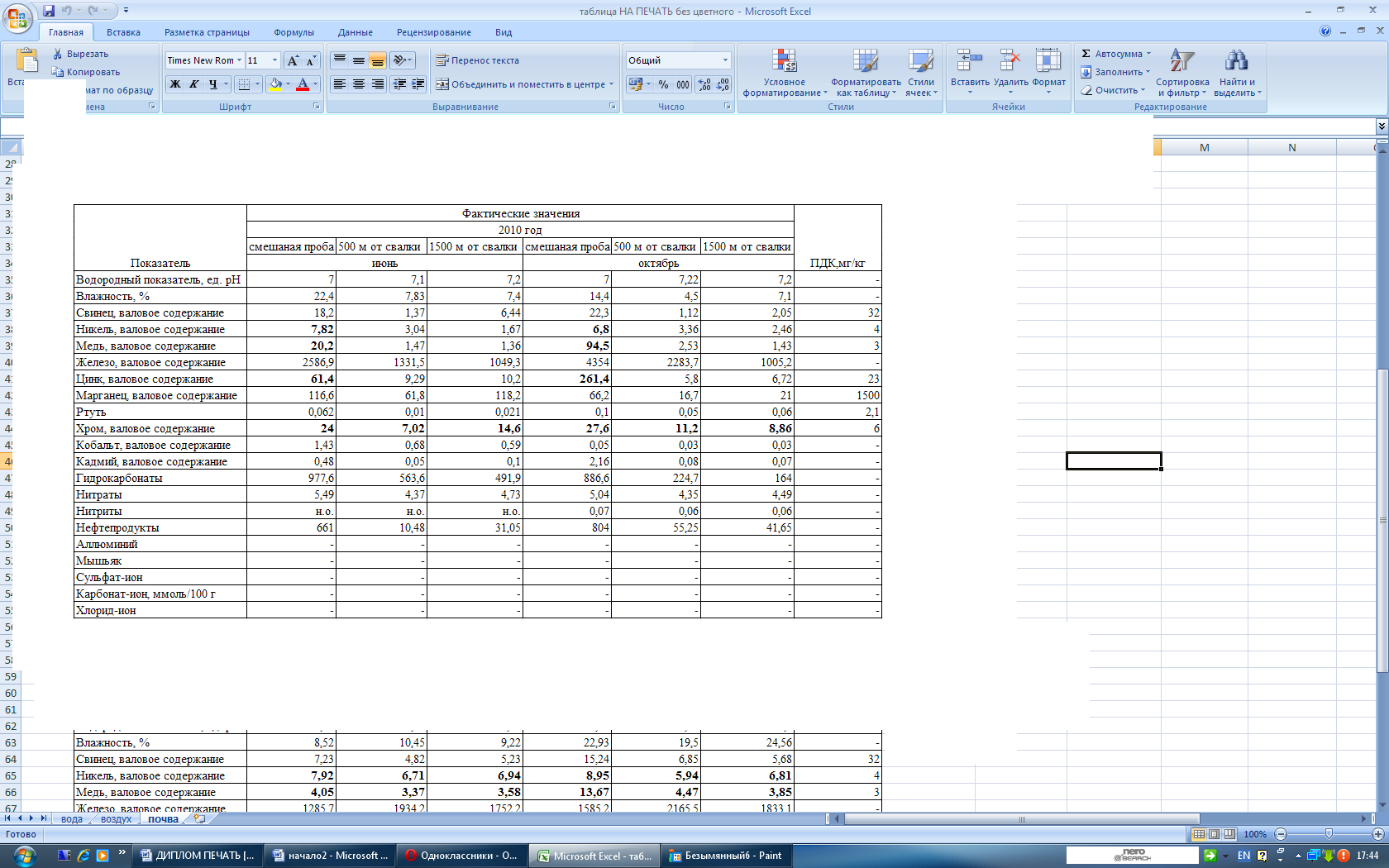Screen dimensions: 1389x868
Task: Toggle italic (К) formatting
Action: pyautogui.click(x=193, y=84)
